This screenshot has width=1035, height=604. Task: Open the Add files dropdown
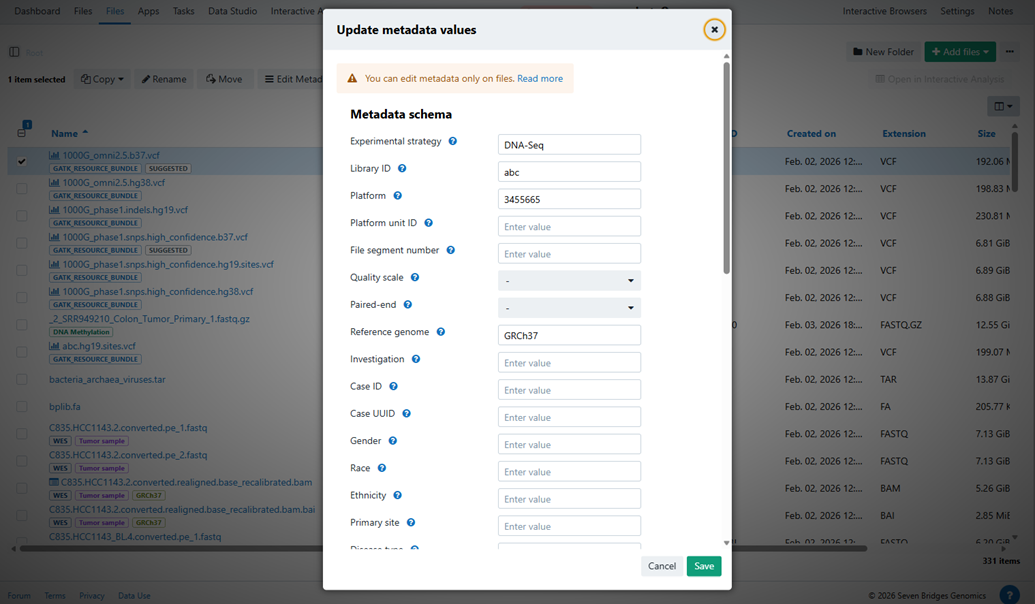(958, 51)
